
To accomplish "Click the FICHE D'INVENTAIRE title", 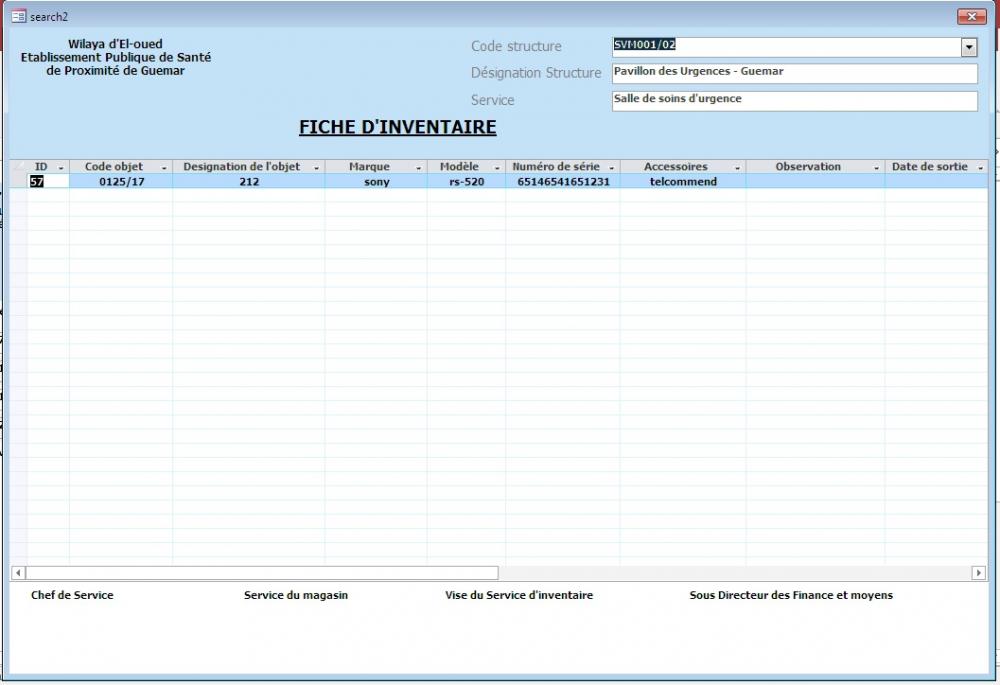I will pyautogui.click(x=397, y=127).
